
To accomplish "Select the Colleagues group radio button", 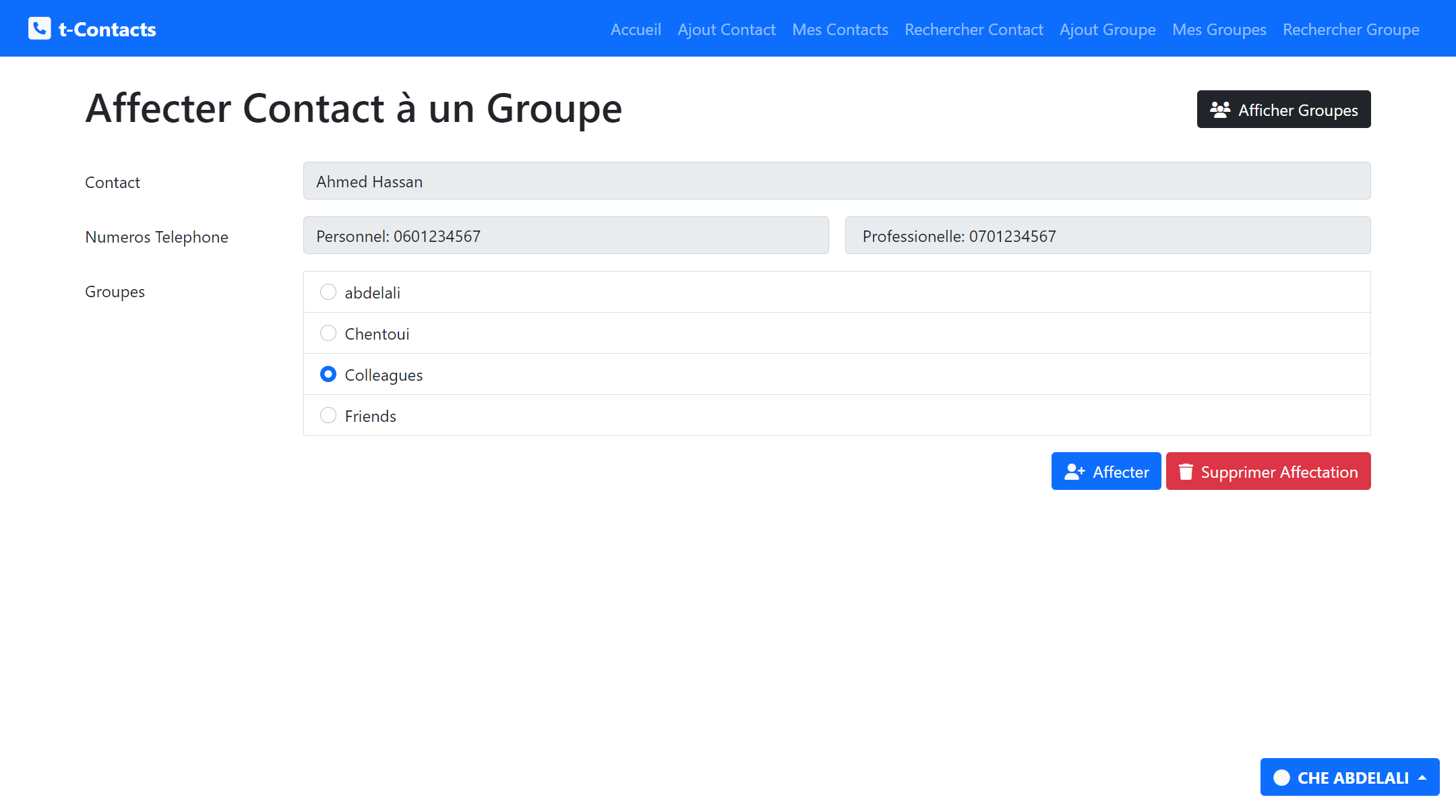I will coord(328,374).
